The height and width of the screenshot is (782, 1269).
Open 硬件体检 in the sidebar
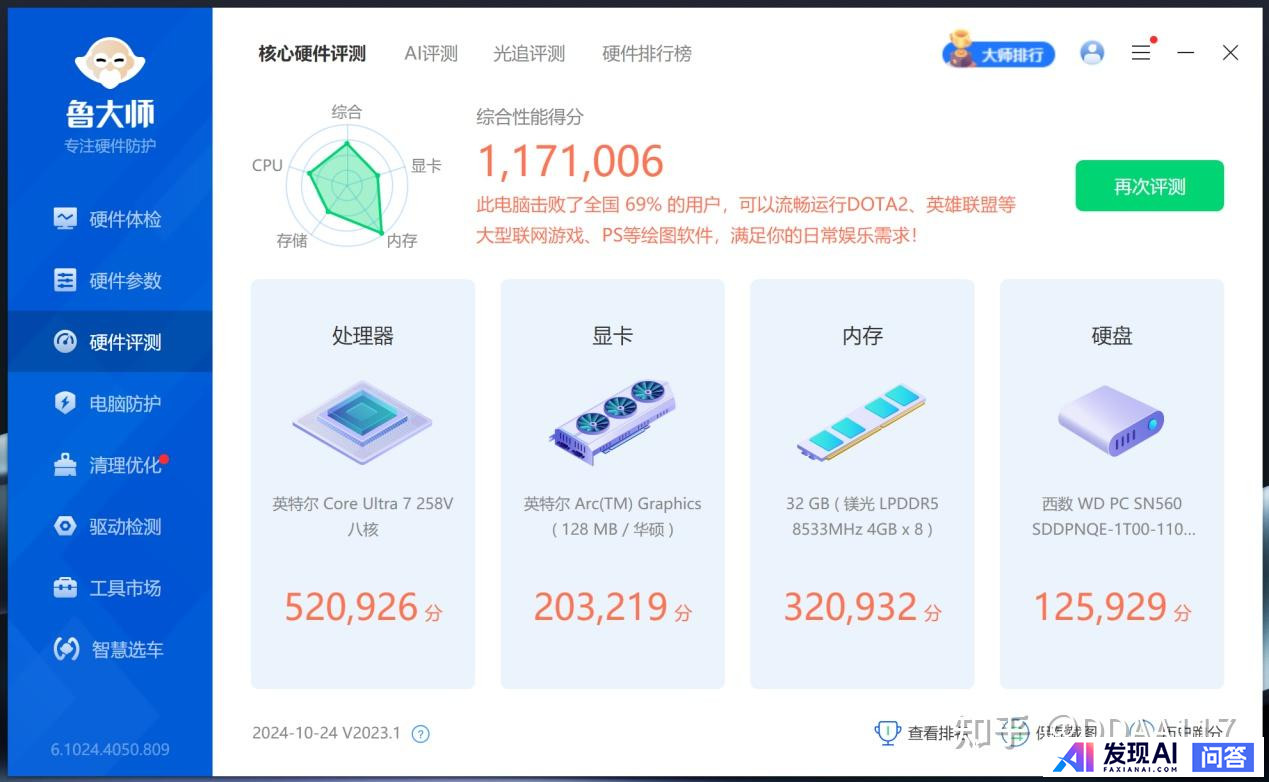click(110, 219)
